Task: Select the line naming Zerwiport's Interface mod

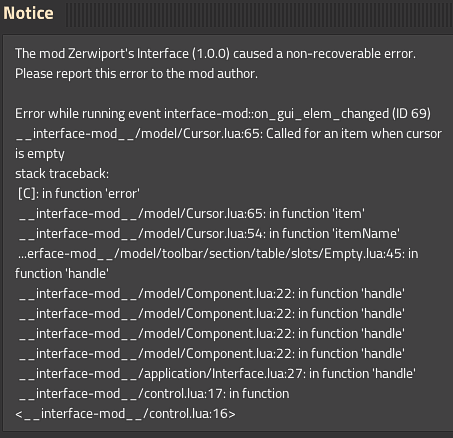Action: pyautogui.click(x=215, y=54)
